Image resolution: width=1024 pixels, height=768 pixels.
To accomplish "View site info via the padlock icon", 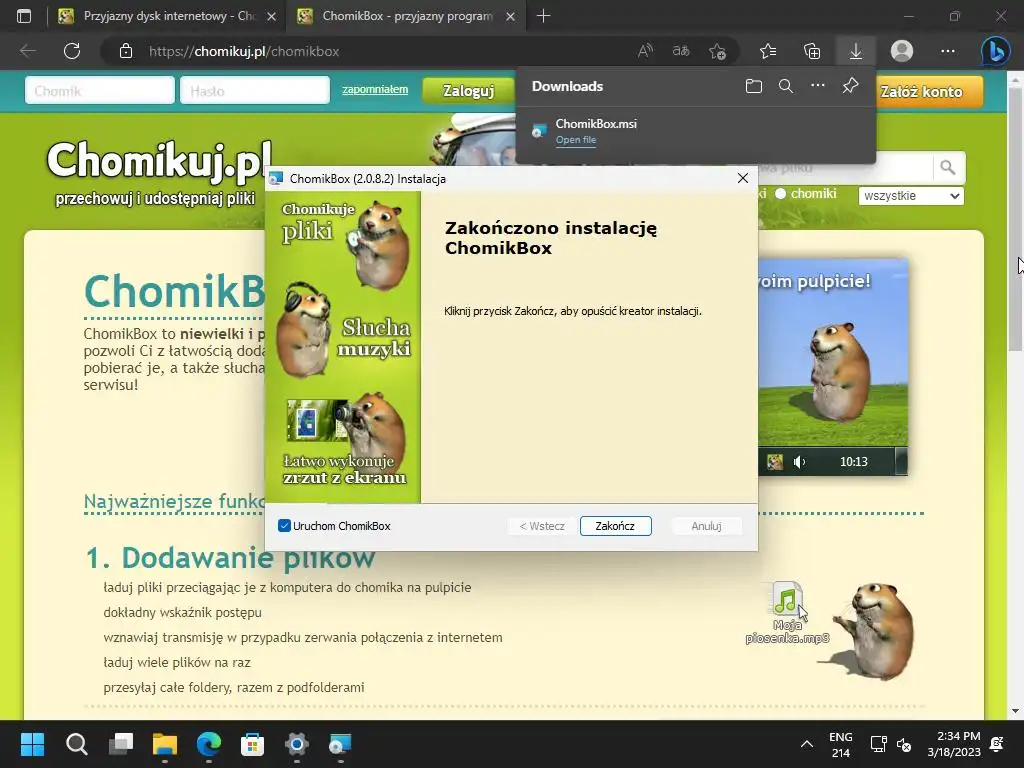I will pos(126,51).
